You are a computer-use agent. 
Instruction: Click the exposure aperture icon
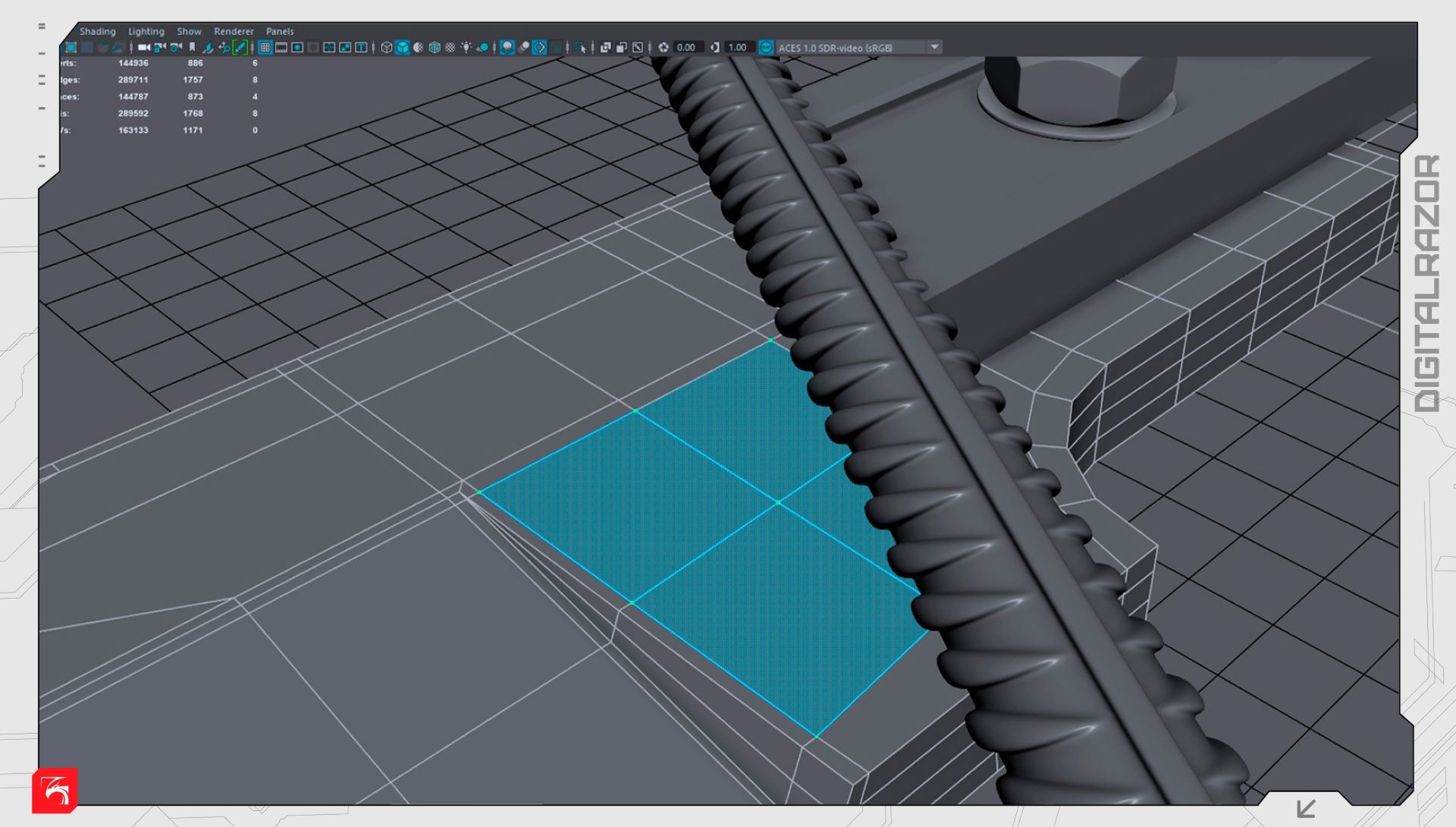(664, 47)
